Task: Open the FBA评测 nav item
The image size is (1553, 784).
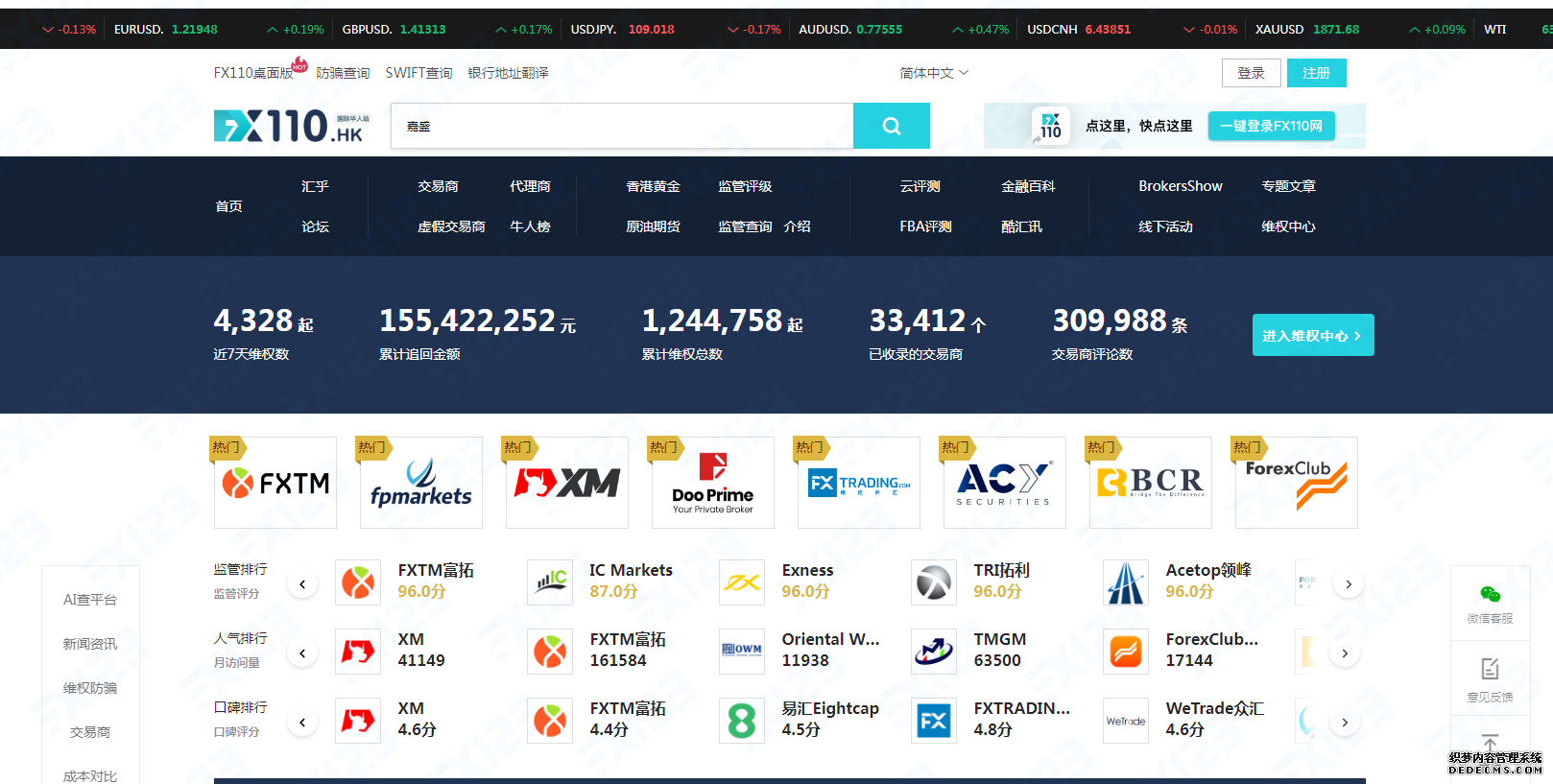Action: [925, 226]
